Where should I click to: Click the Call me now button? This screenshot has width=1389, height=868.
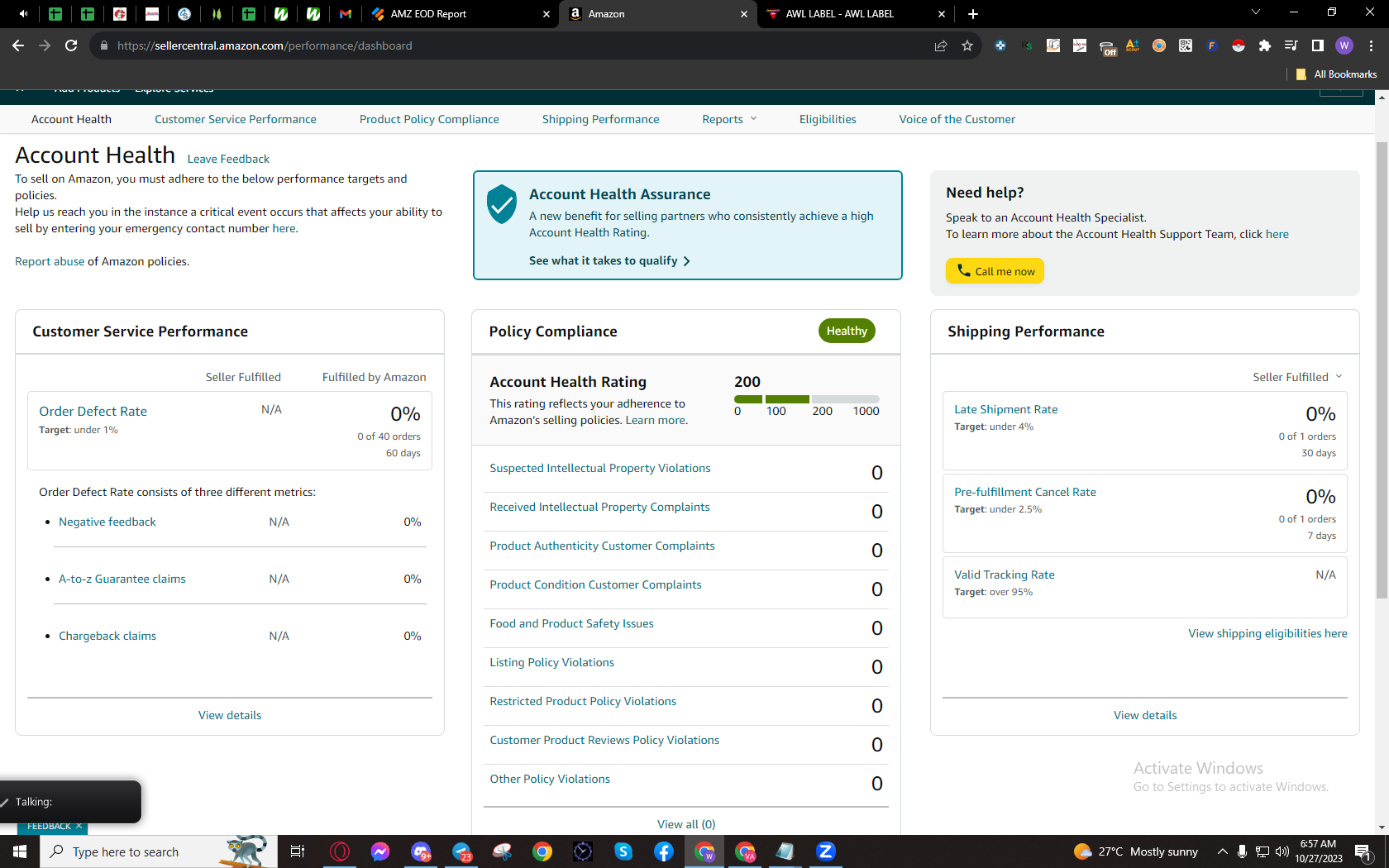995,271
